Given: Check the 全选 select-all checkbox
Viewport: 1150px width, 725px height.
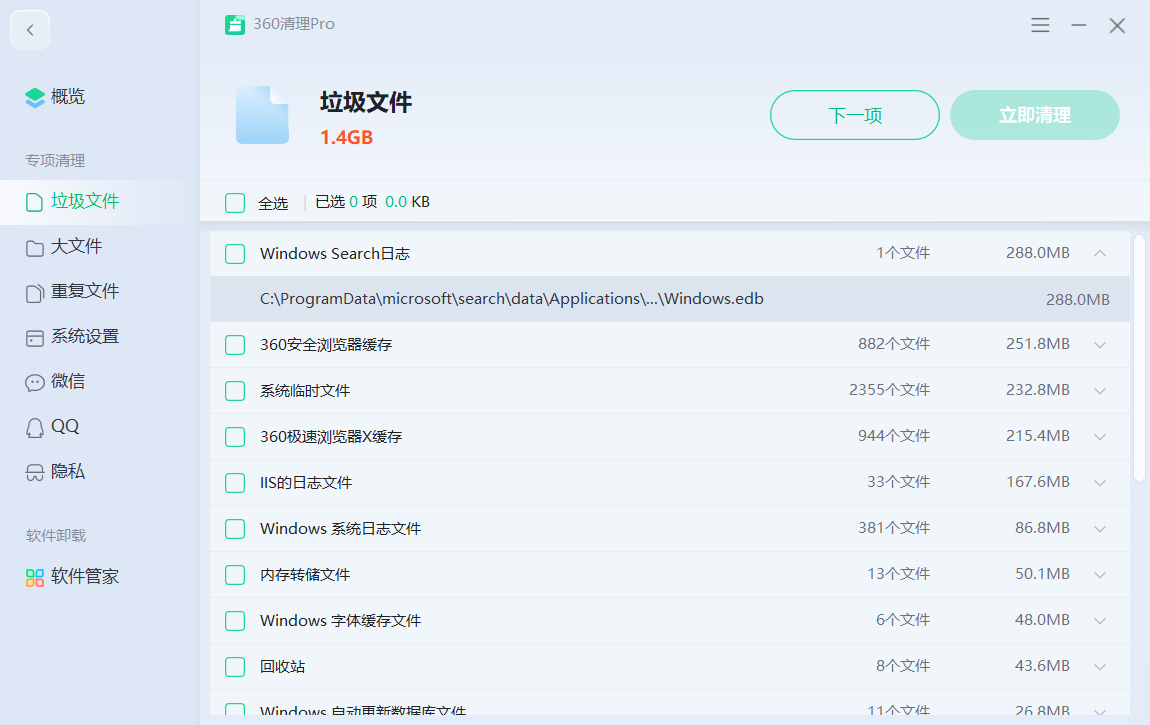Looking at the screenshot, I should click(235, 203).
